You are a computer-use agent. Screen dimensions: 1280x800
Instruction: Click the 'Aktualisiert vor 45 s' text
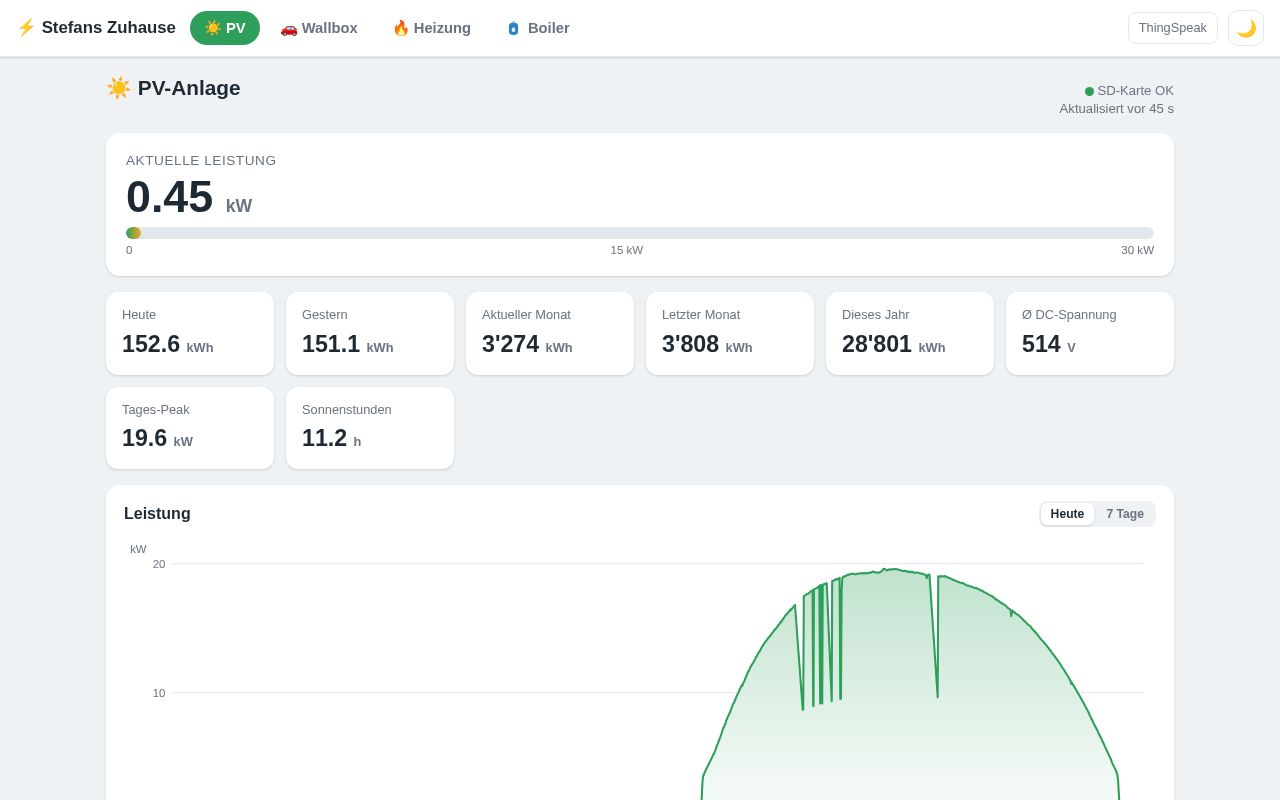(1117, 109)
